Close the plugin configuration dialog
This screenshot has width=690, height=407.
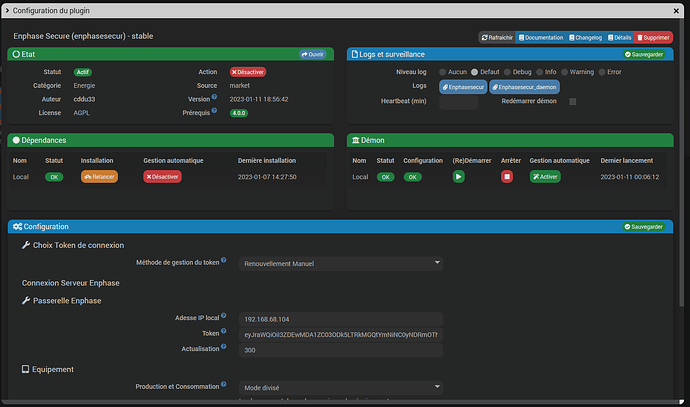coord(676,11)
